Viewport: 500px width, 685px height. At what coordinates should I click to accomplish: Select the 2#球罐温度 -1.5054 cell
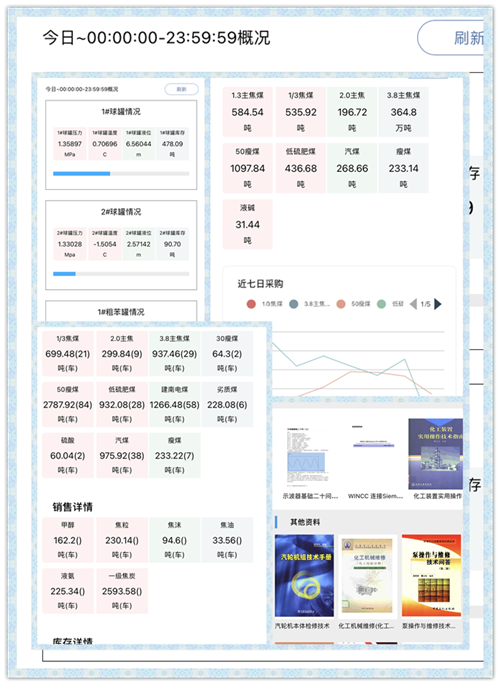tap(105, 244)
